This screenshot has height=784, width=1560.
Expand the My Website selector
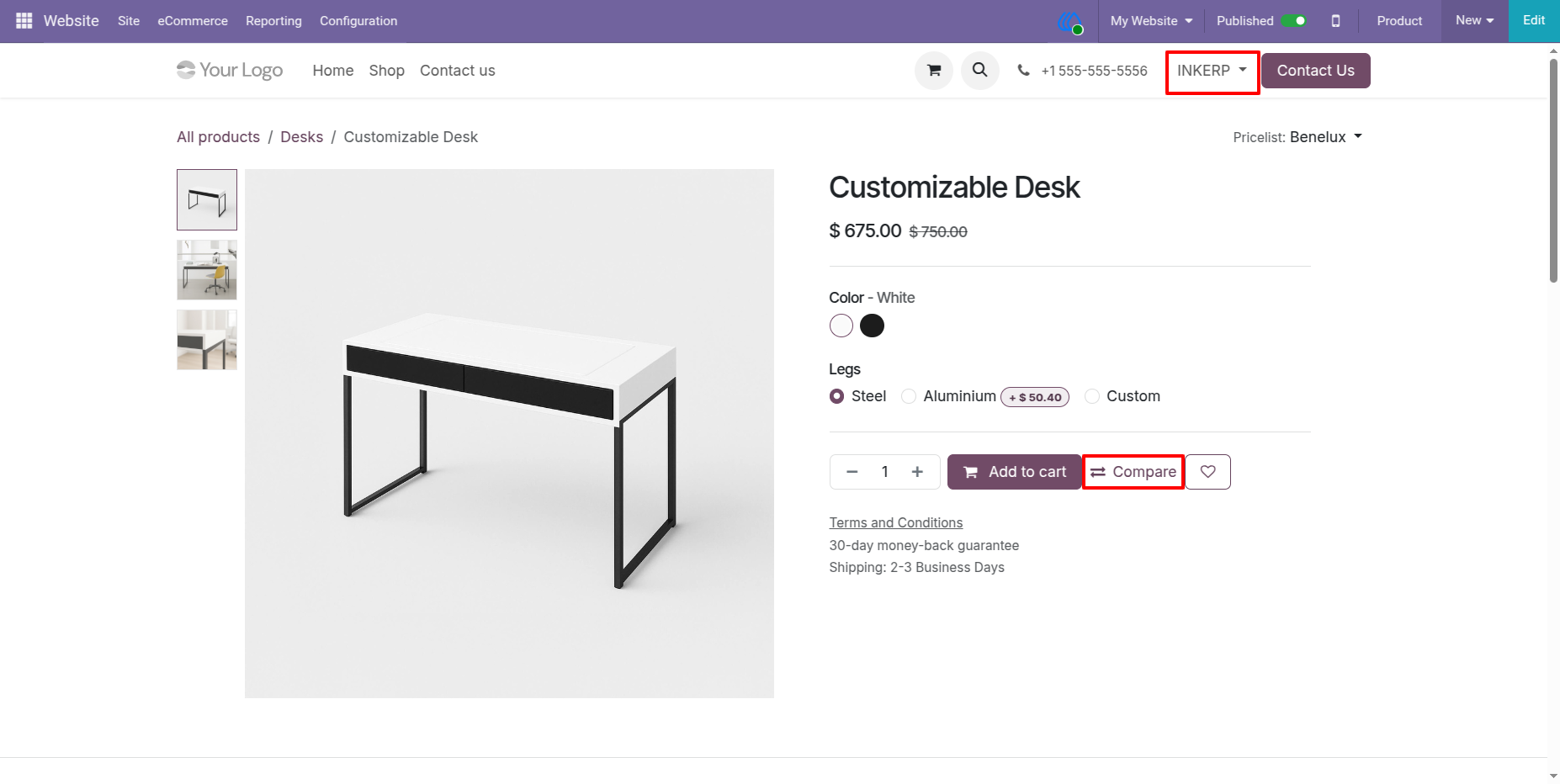(1151, 21)
